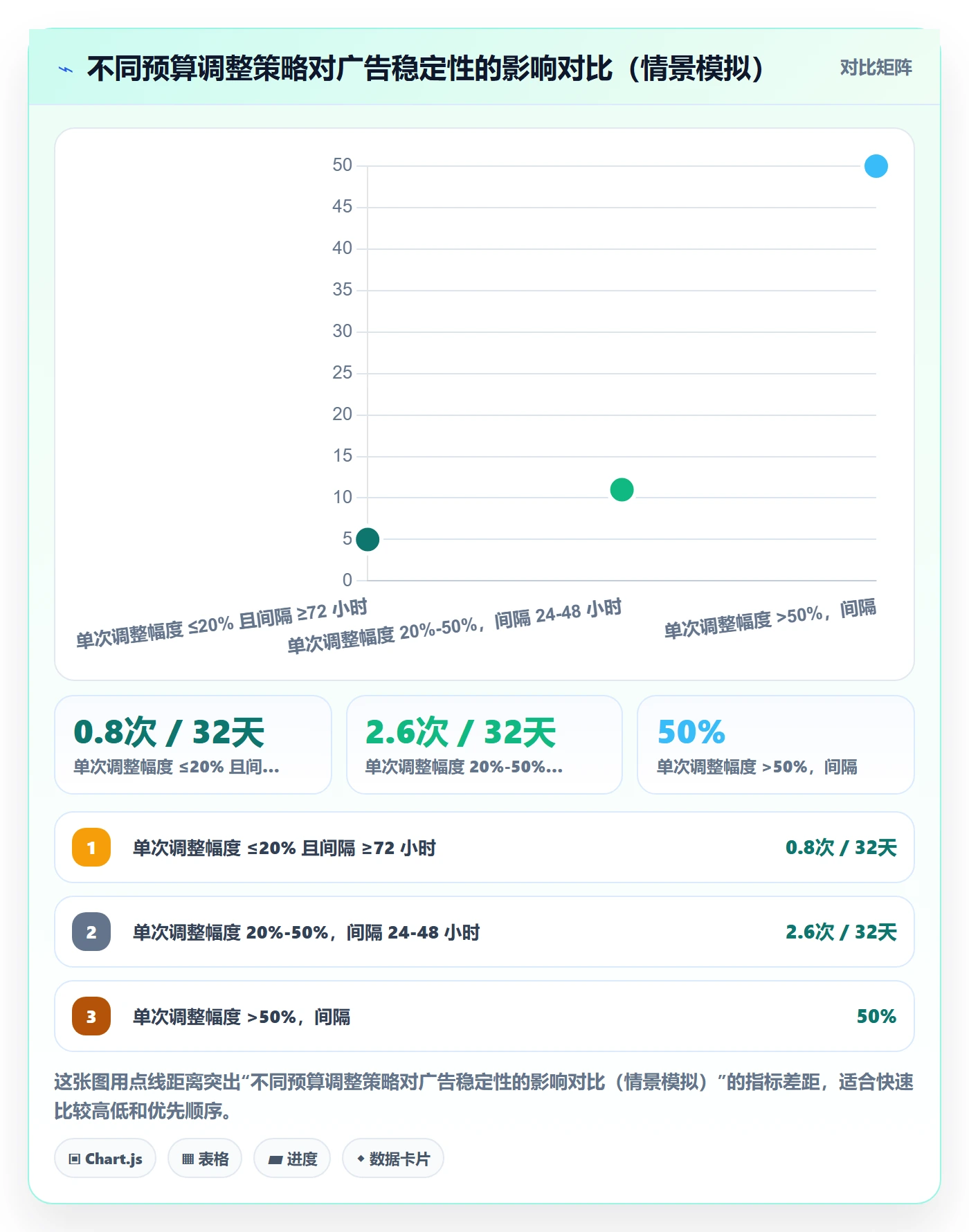Click truncated card caption 单次调整幅度 20%-50%…

pyautogui.click(x=464, y=767)
